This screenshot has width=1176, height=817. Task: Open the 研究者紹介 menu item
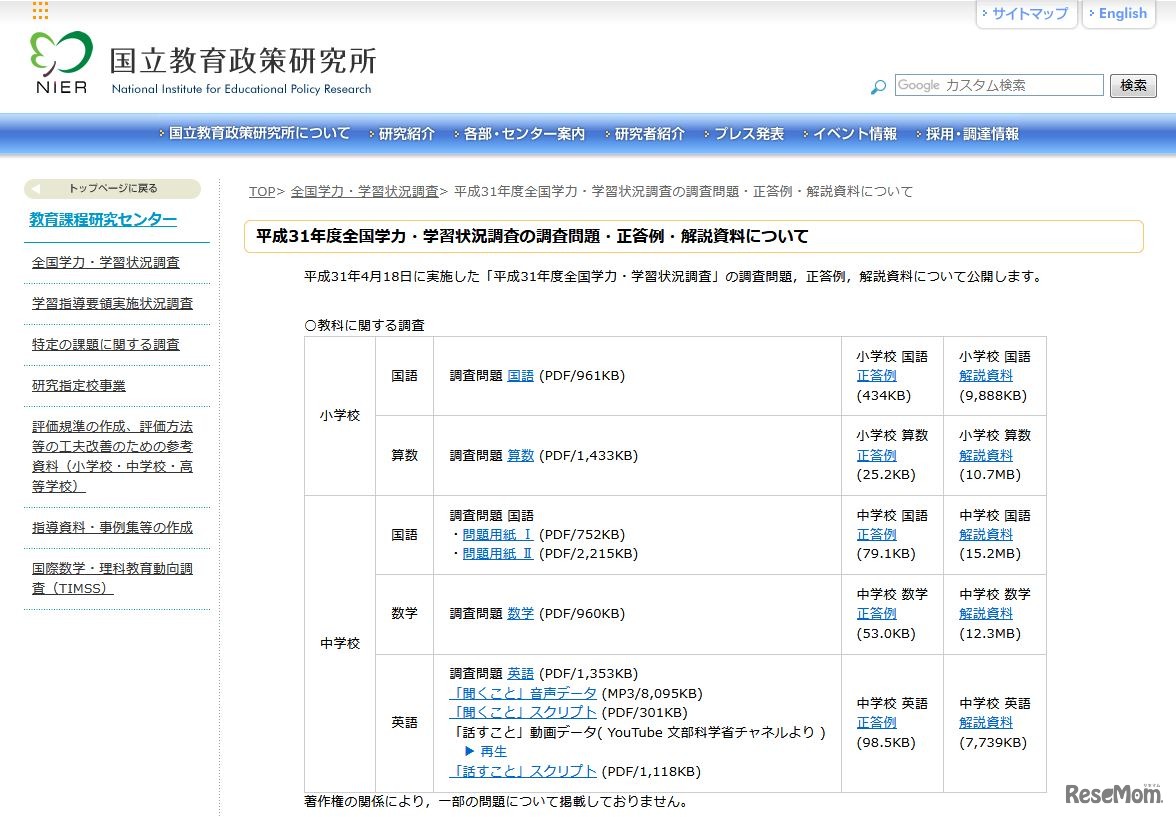point(649,134)
